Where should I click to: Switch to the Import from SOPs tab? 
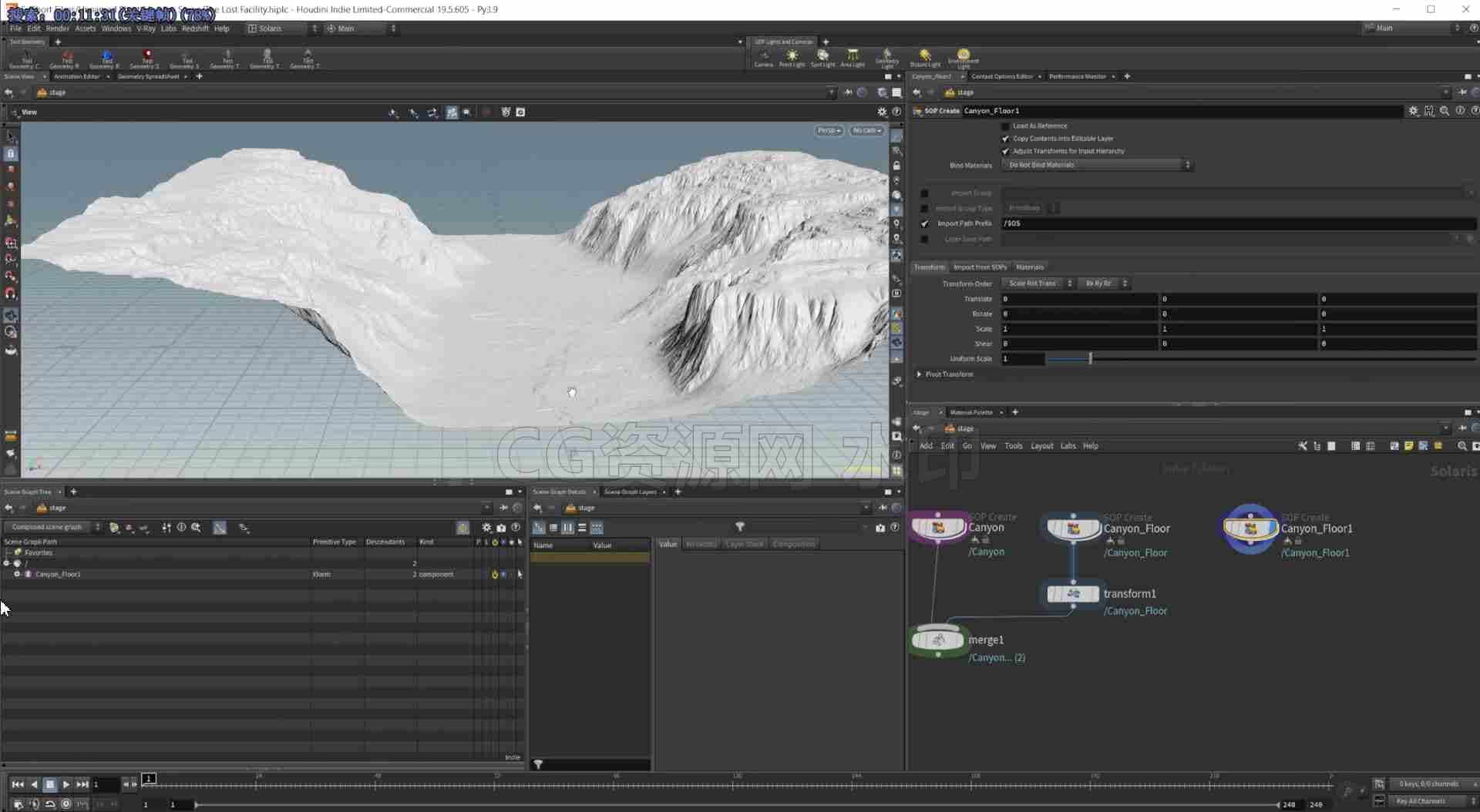click(980, 267)
